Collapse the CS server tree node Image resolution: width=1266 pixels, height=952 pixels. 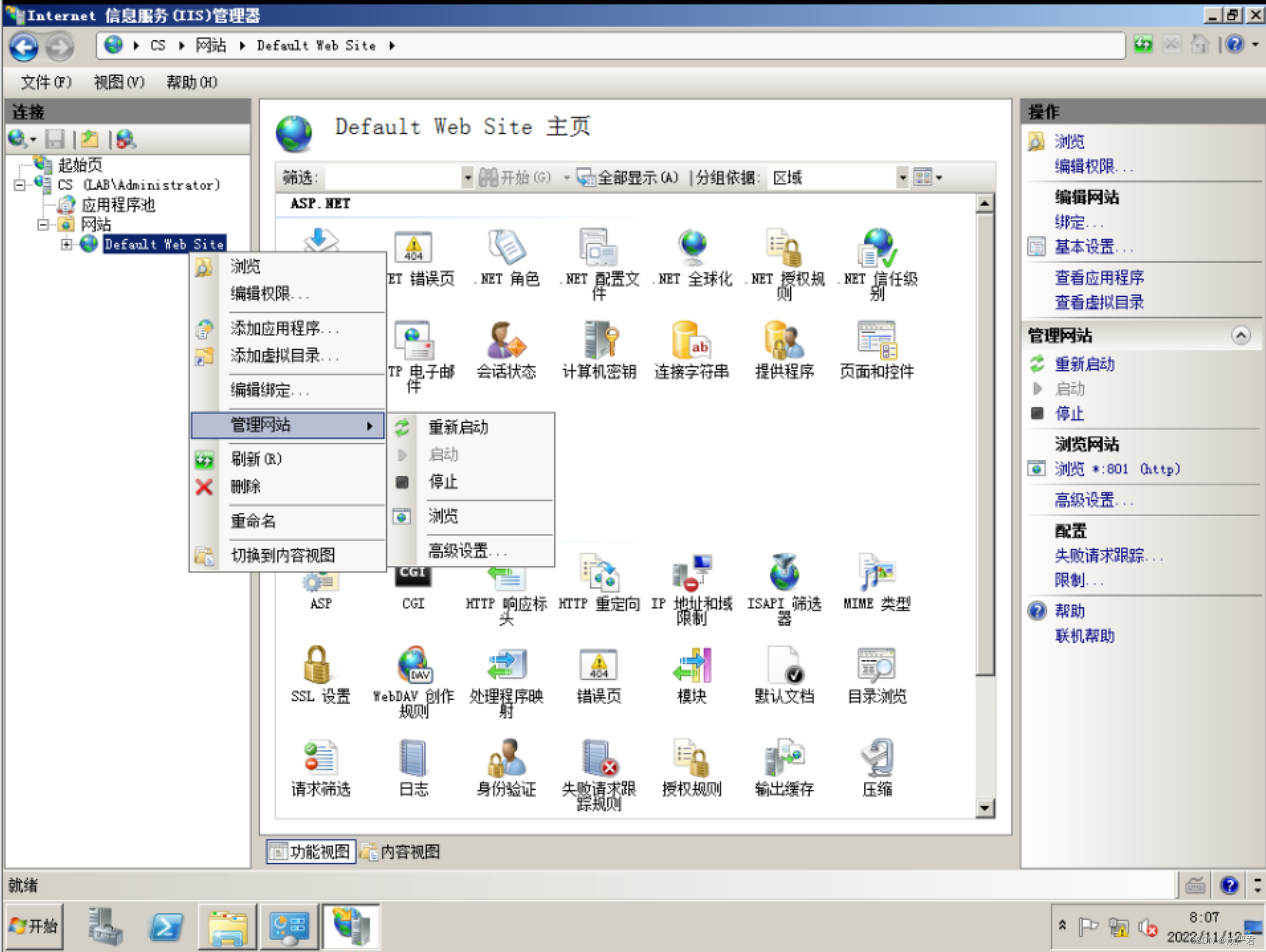pyautogui.click(x=20, y=185)
